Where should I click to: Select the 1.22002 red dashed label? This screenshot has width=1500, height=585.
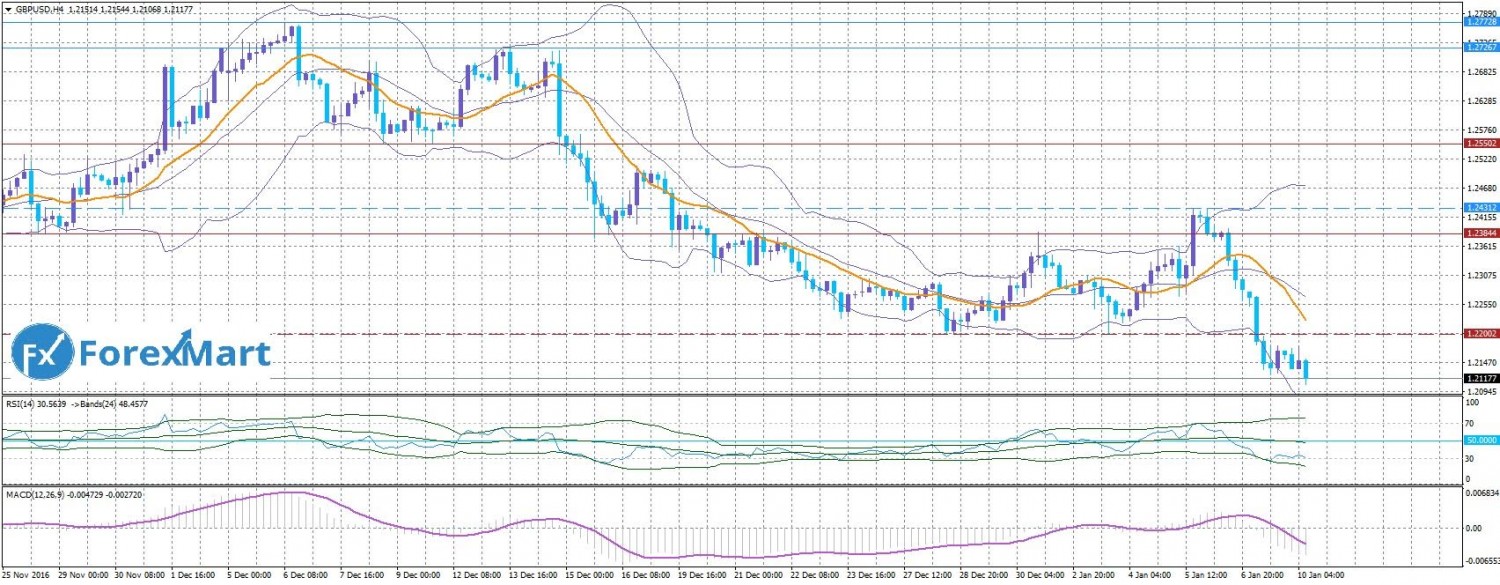point(1480,333)
